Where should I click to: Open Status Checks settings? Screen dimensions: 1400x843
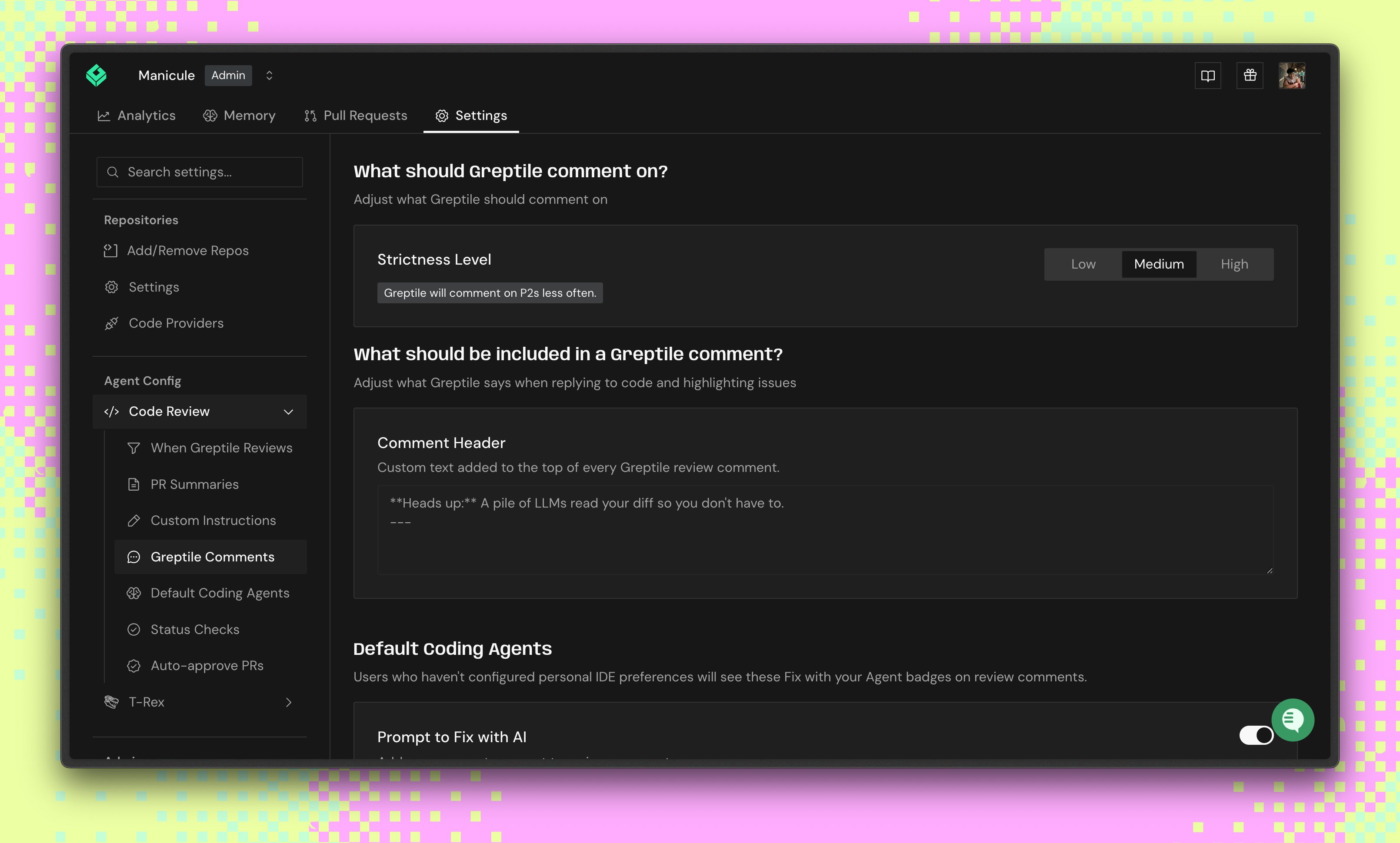(211, 630)
